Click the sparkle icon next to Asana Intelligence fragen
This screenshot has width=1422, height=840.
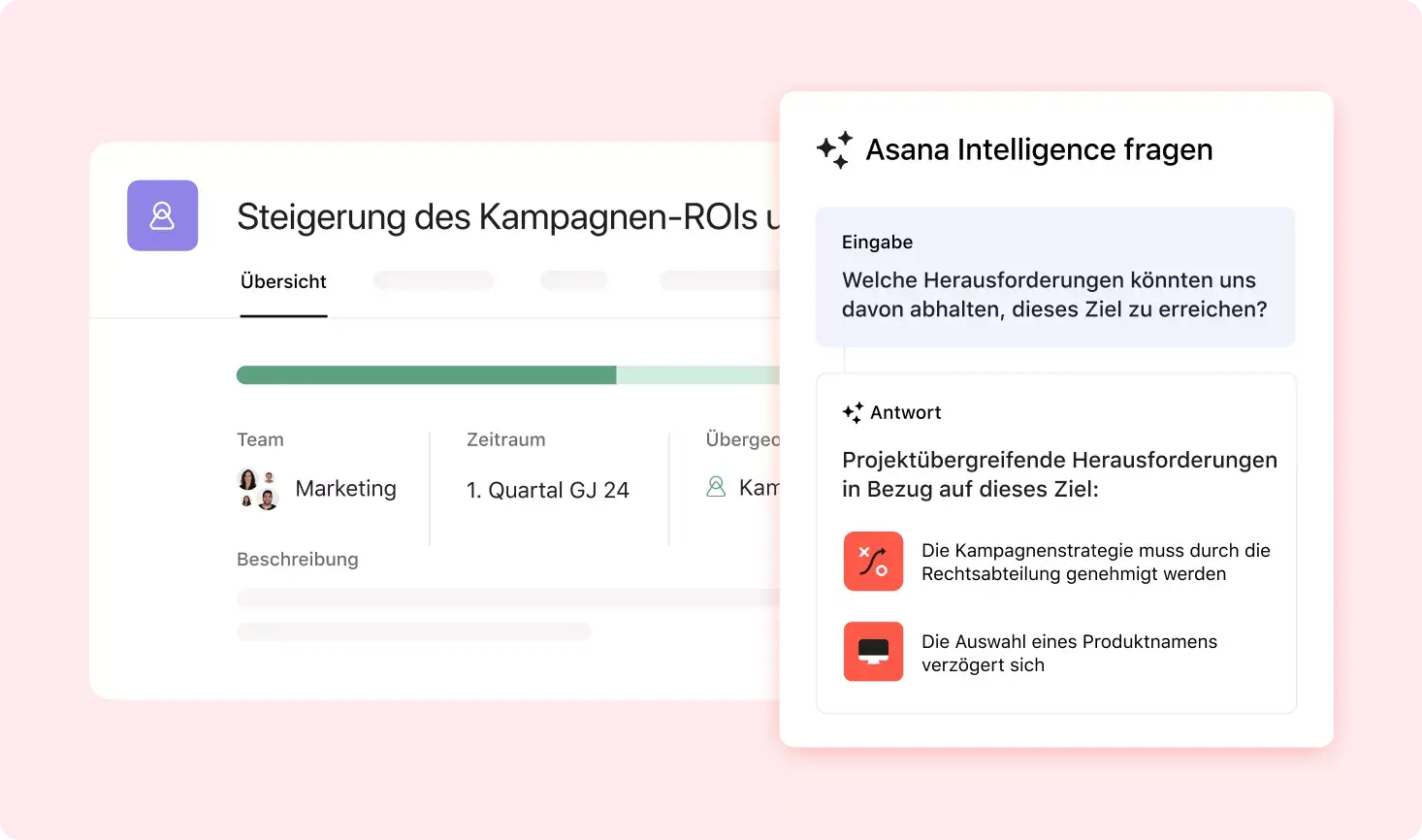click(834, 150)
